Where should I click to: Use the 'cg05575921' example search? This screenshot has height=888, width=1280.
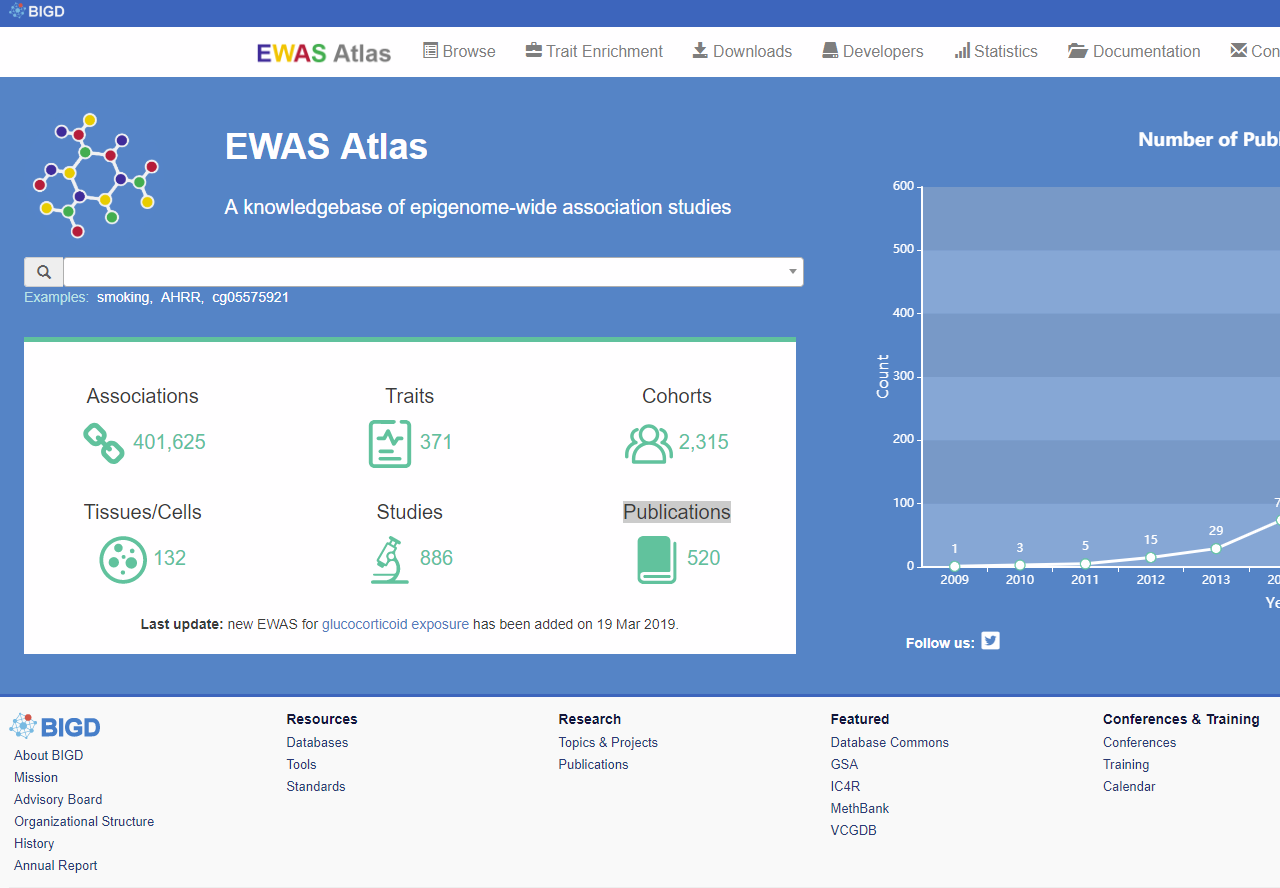(251, 297)
